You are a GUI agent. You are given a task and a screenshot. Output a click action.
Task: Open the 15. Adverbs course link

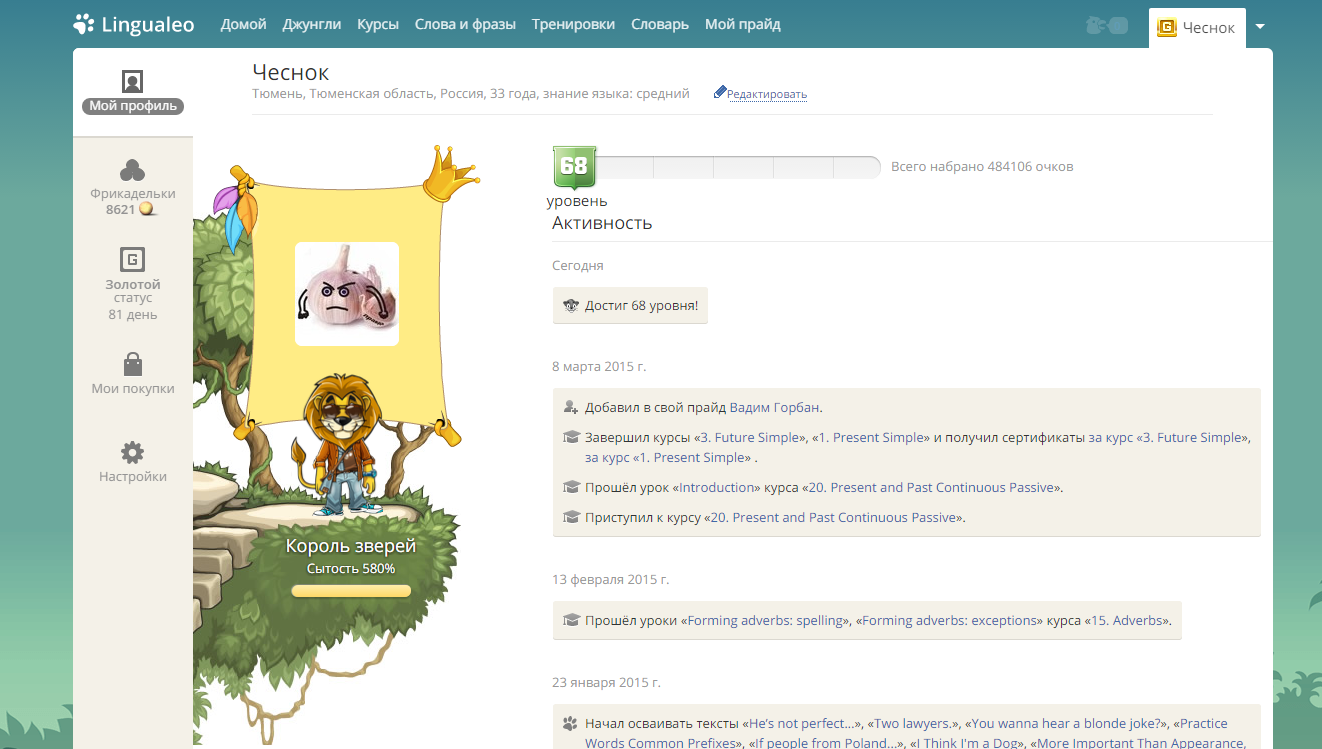pyautogui.click(x=1127, y=620)
